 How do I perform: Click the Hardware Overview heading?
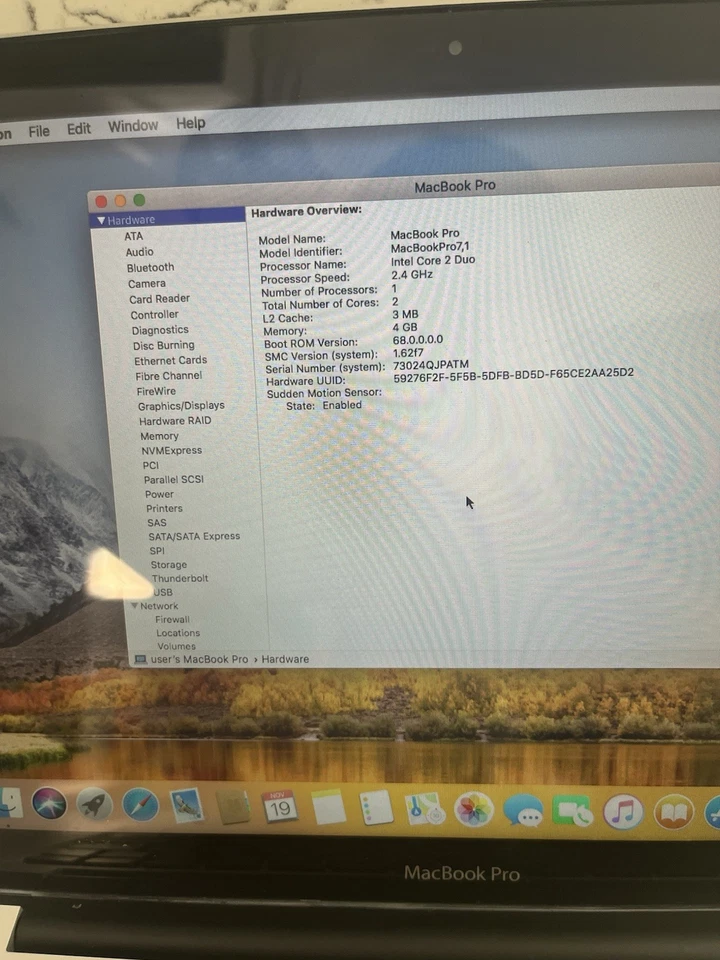306,211
